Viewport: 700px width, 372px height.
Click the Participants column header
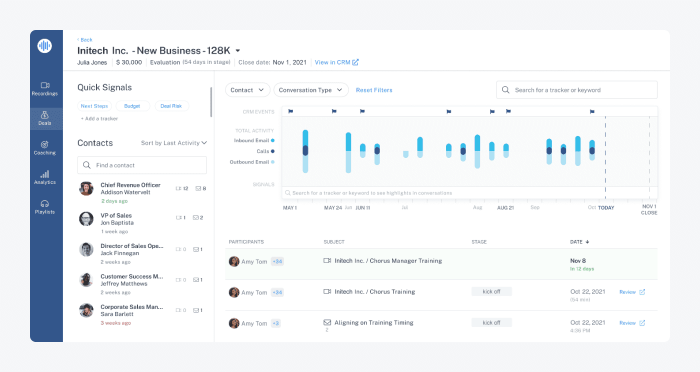(x=246, y=242)
